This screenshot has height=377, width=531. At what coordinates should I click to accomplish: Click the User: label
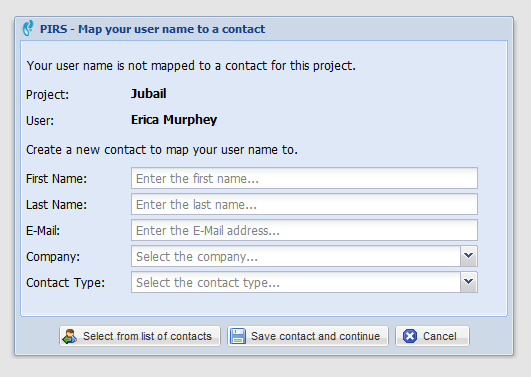pos(40,121)
